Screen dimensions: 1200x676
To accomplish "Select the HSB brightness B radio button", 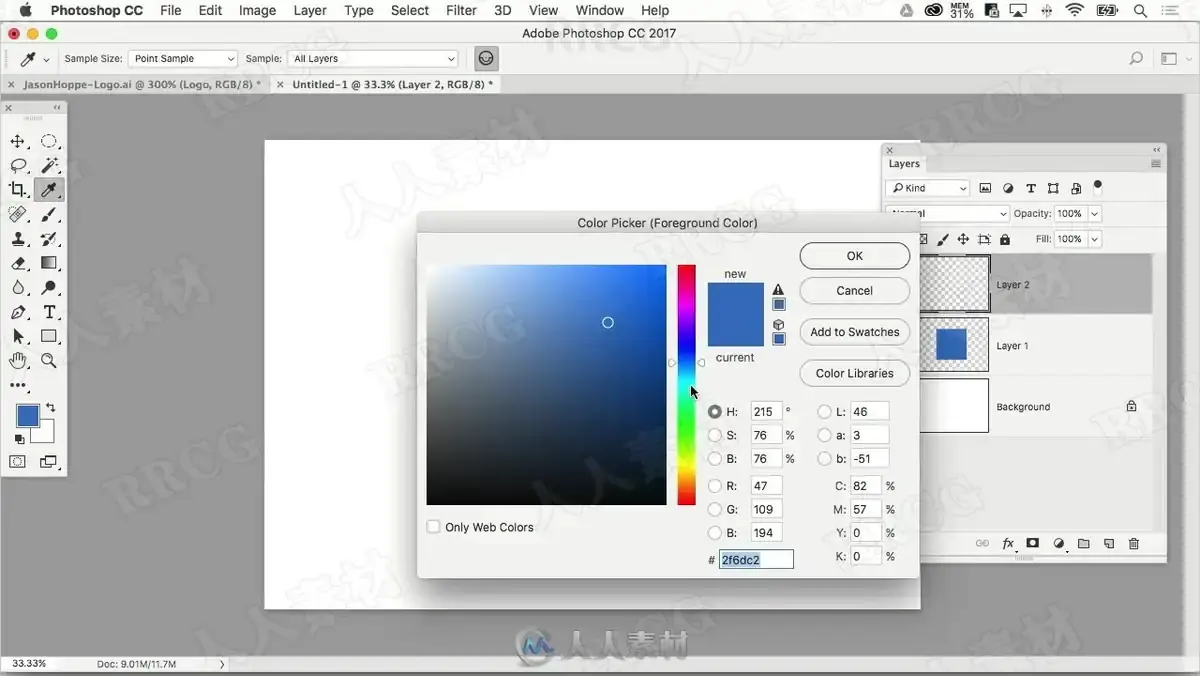I will coord(715,459).
